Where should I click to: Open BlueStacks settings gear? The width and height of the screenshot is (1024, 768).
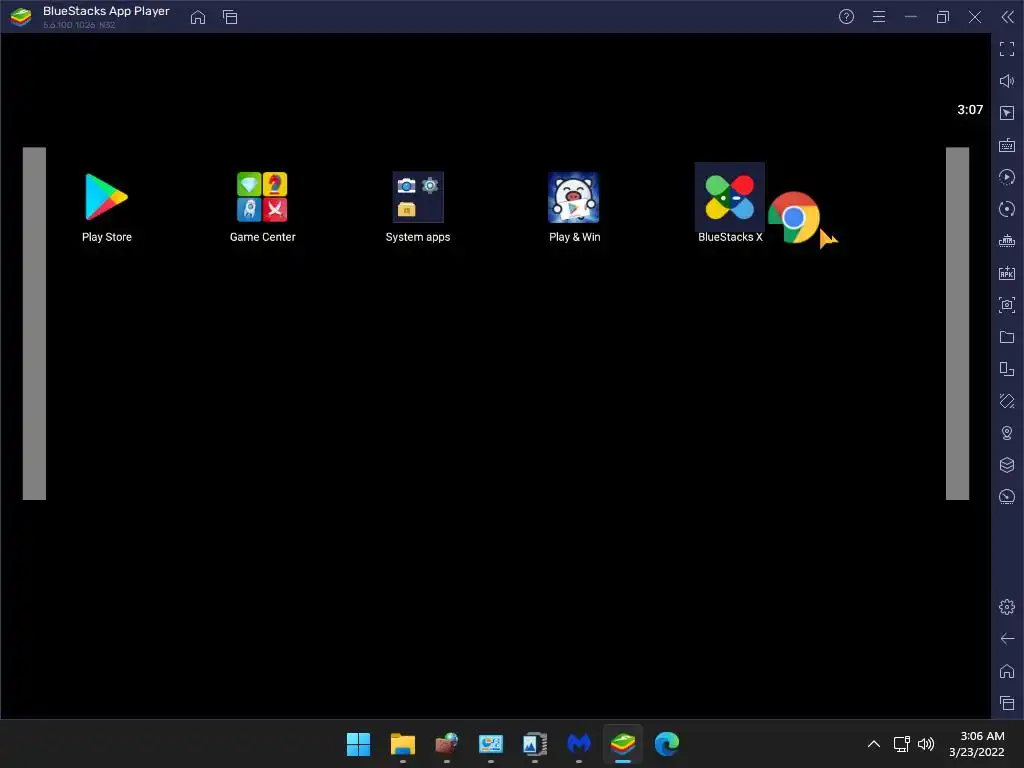(x=1007, y=607)
